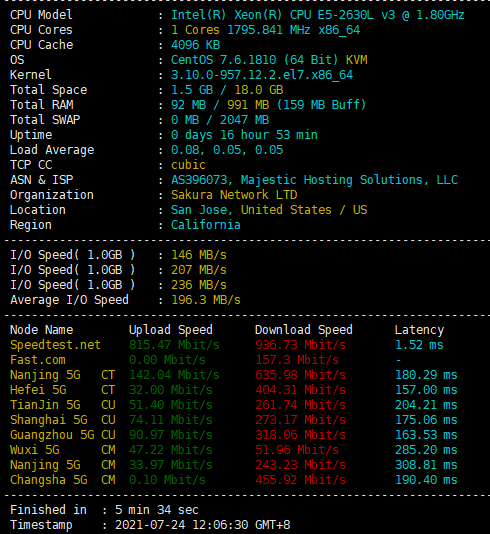Image resolution: width=490 pixels, height=534 pixels.
Task: Click the latency value '180.29 ms'
Action: 426,375
